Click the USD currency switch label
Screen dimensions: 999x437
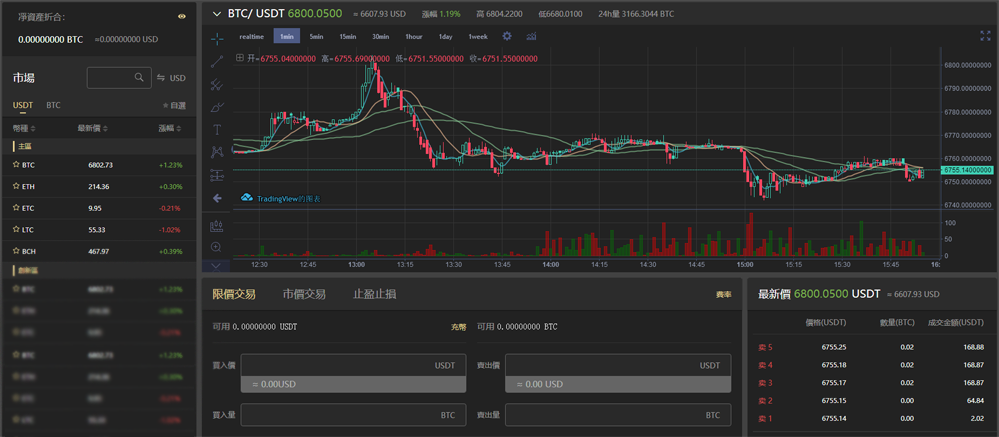click(x=178, y=78)
